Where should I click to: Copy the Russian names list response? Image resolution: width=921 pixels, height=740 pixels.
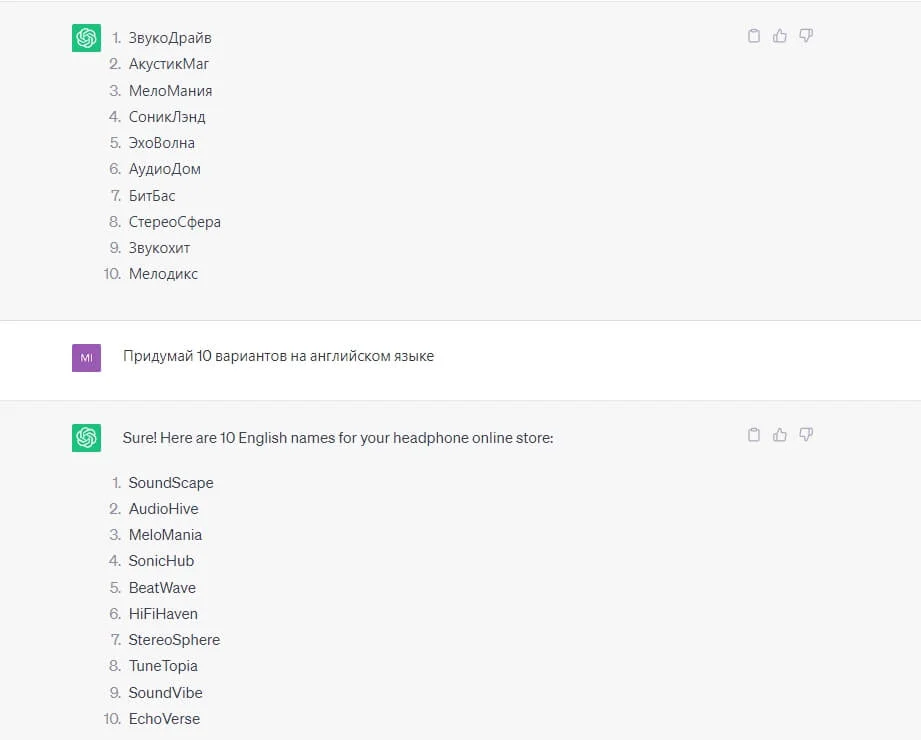[754, 36]
